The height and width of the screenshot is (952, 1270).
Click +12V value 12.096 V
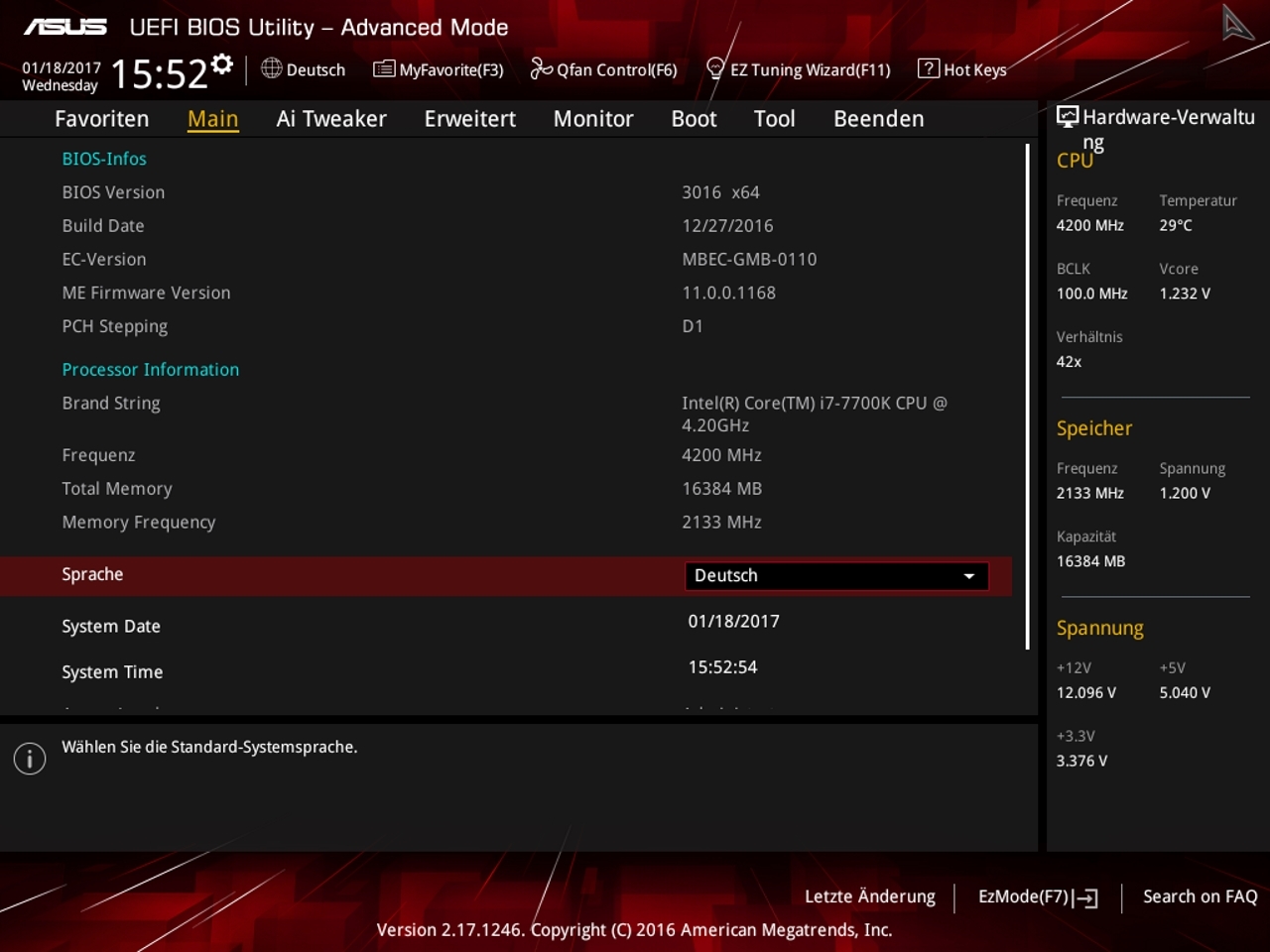pyautogui.click(x=1085, y=693)
